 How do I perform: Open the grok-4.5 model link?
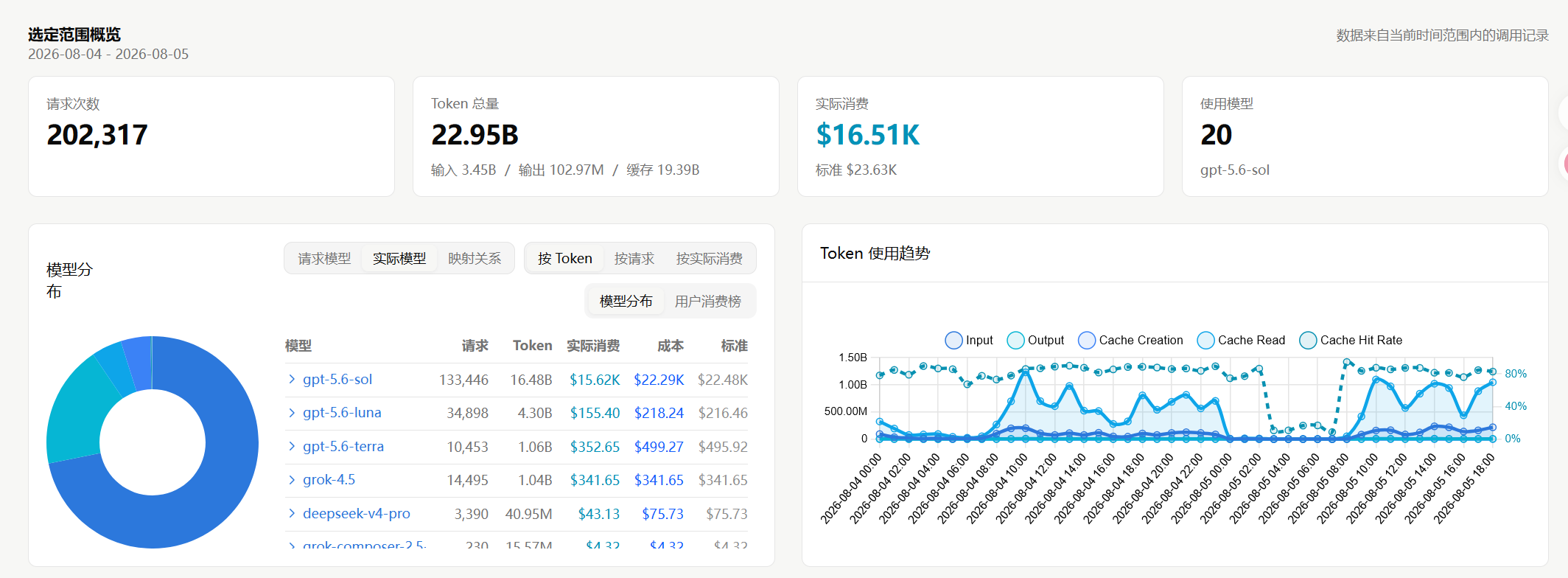(329, 479)
